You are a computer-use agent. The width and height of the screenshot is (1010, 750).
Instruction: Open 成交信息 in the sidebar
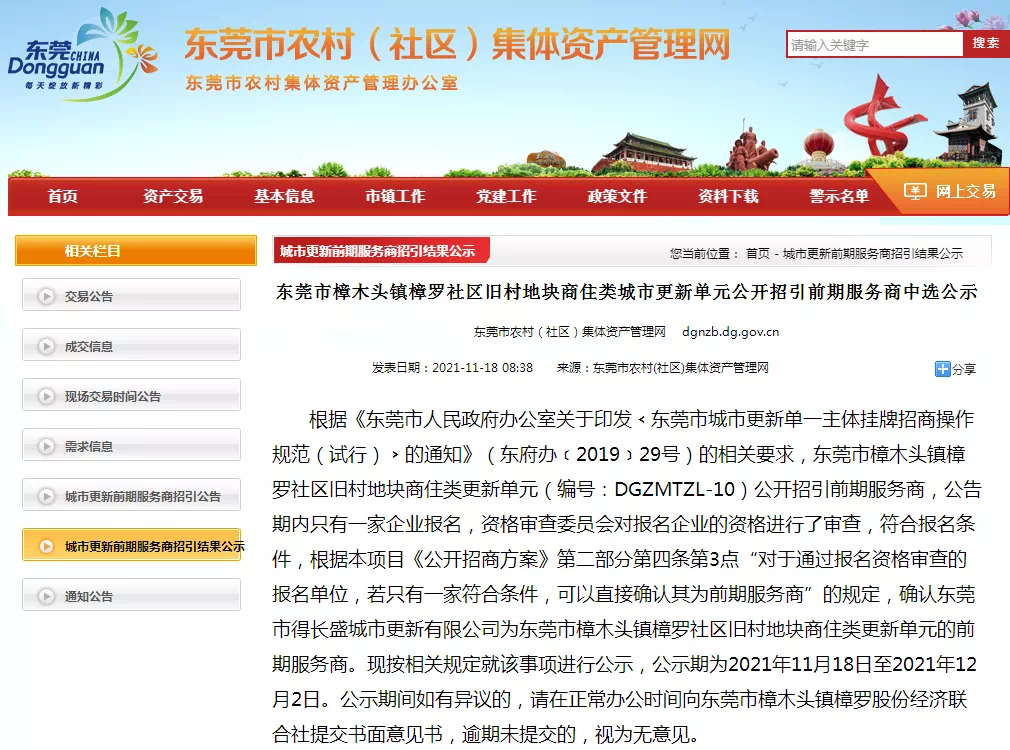coord(131,345)
